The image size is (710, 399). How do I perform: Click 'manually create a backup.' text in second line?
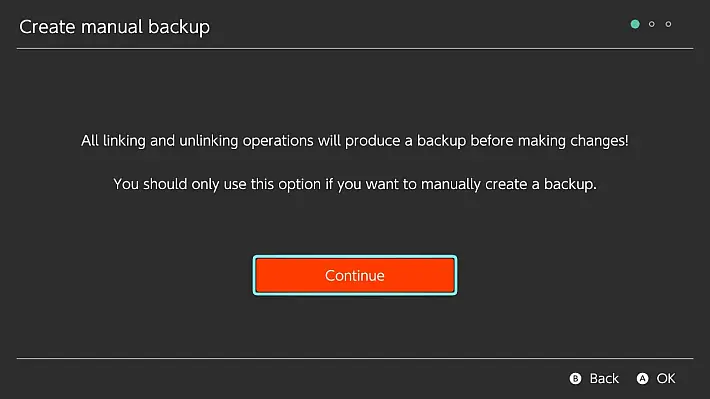509,184
